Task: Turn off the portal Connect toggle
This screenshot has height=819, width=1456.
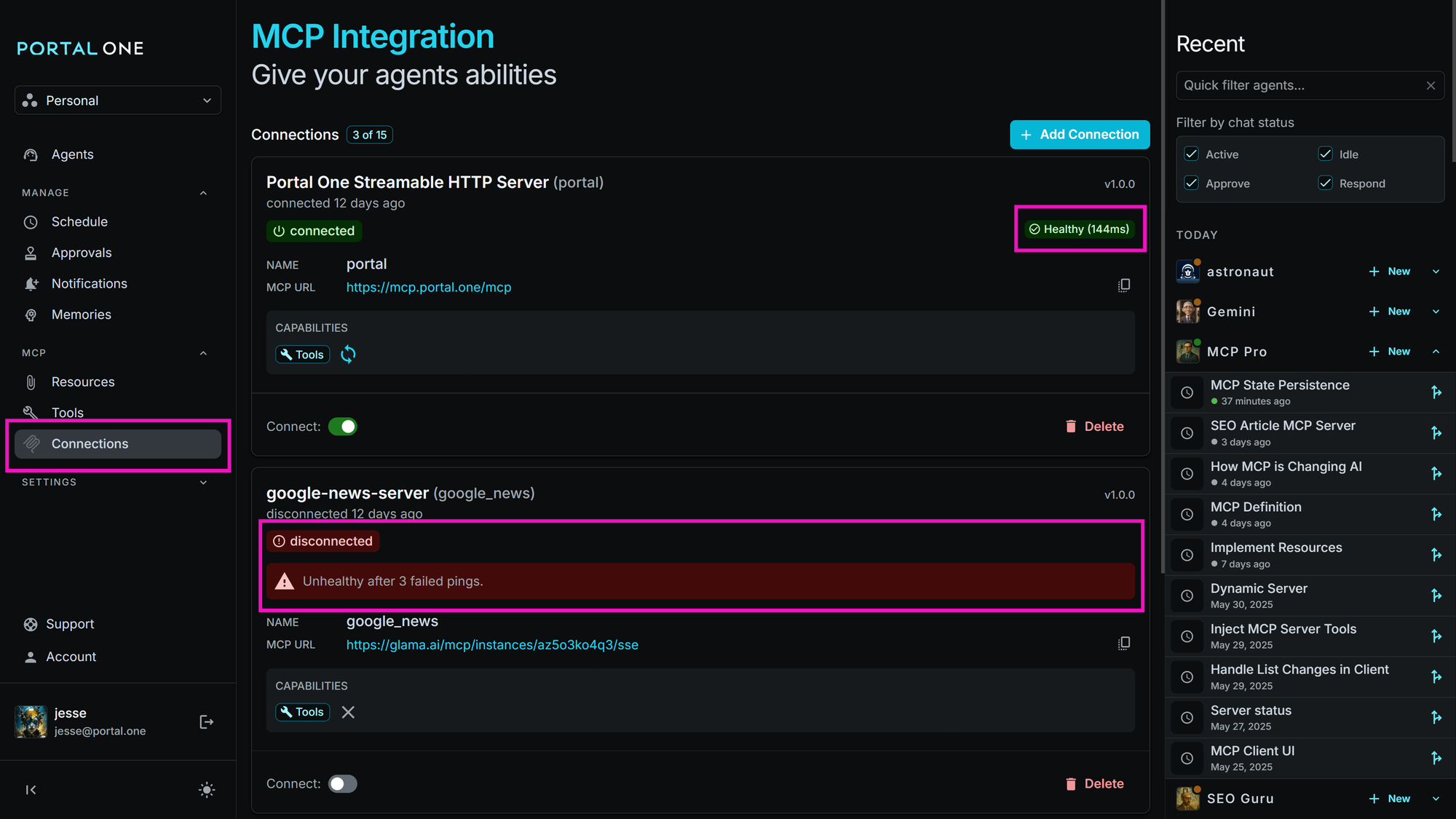Action: 343,427
